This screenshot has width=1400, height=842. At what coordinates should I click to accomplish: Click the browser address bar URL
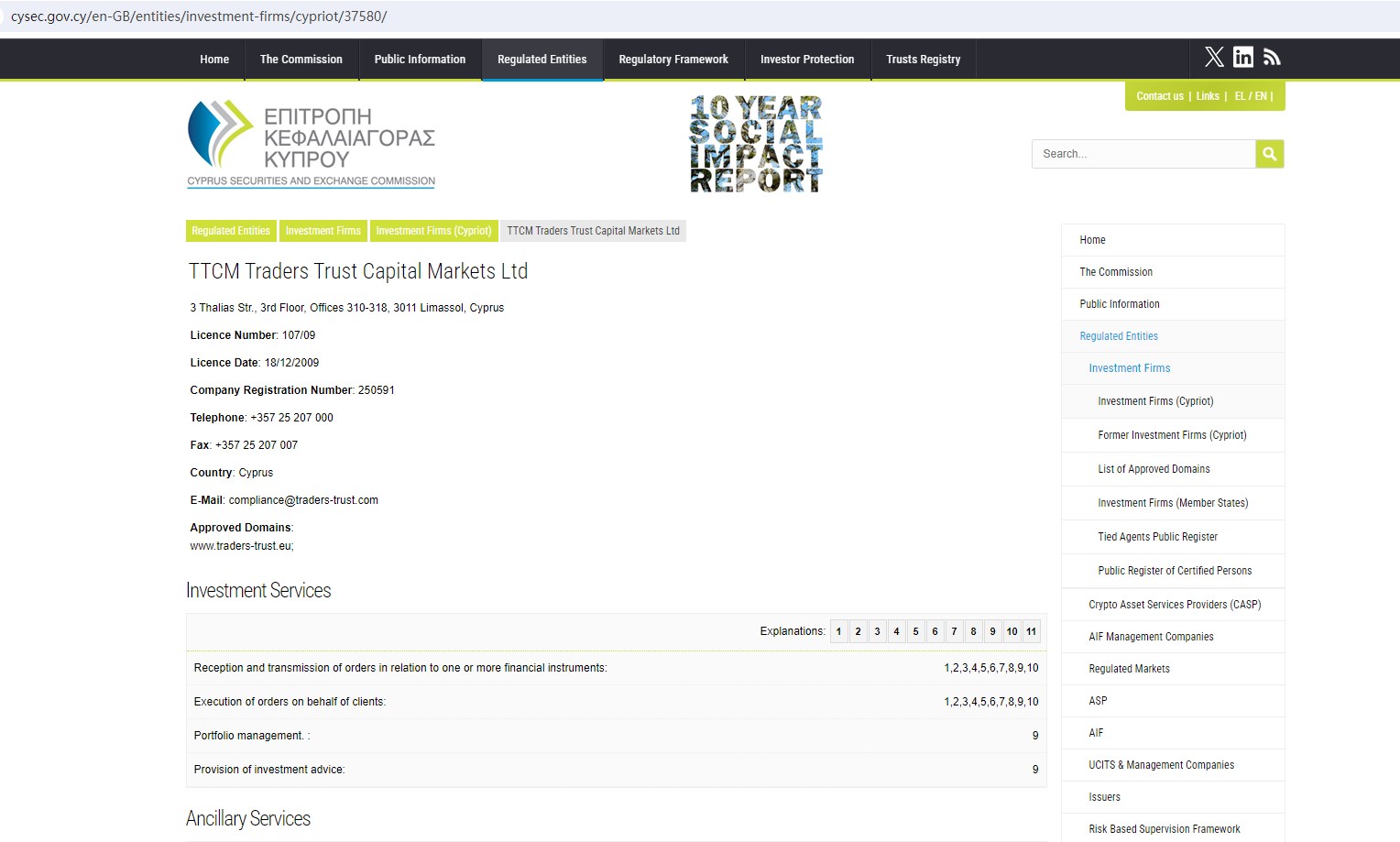click(x=199, y=16)
